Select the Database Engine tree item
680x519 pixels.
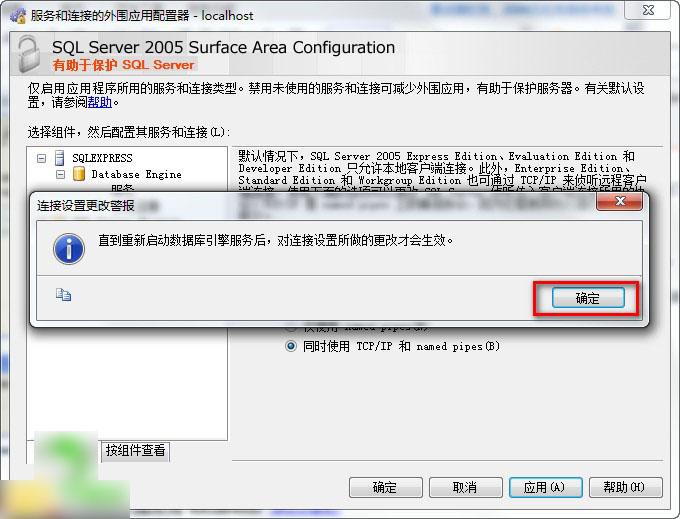(x=136, y=174)
